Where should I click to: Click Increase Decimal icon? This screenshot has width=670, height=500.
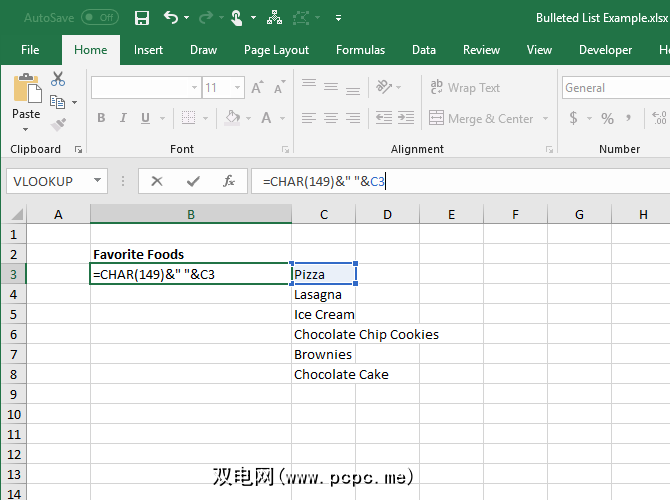click(x=659, y=118)
